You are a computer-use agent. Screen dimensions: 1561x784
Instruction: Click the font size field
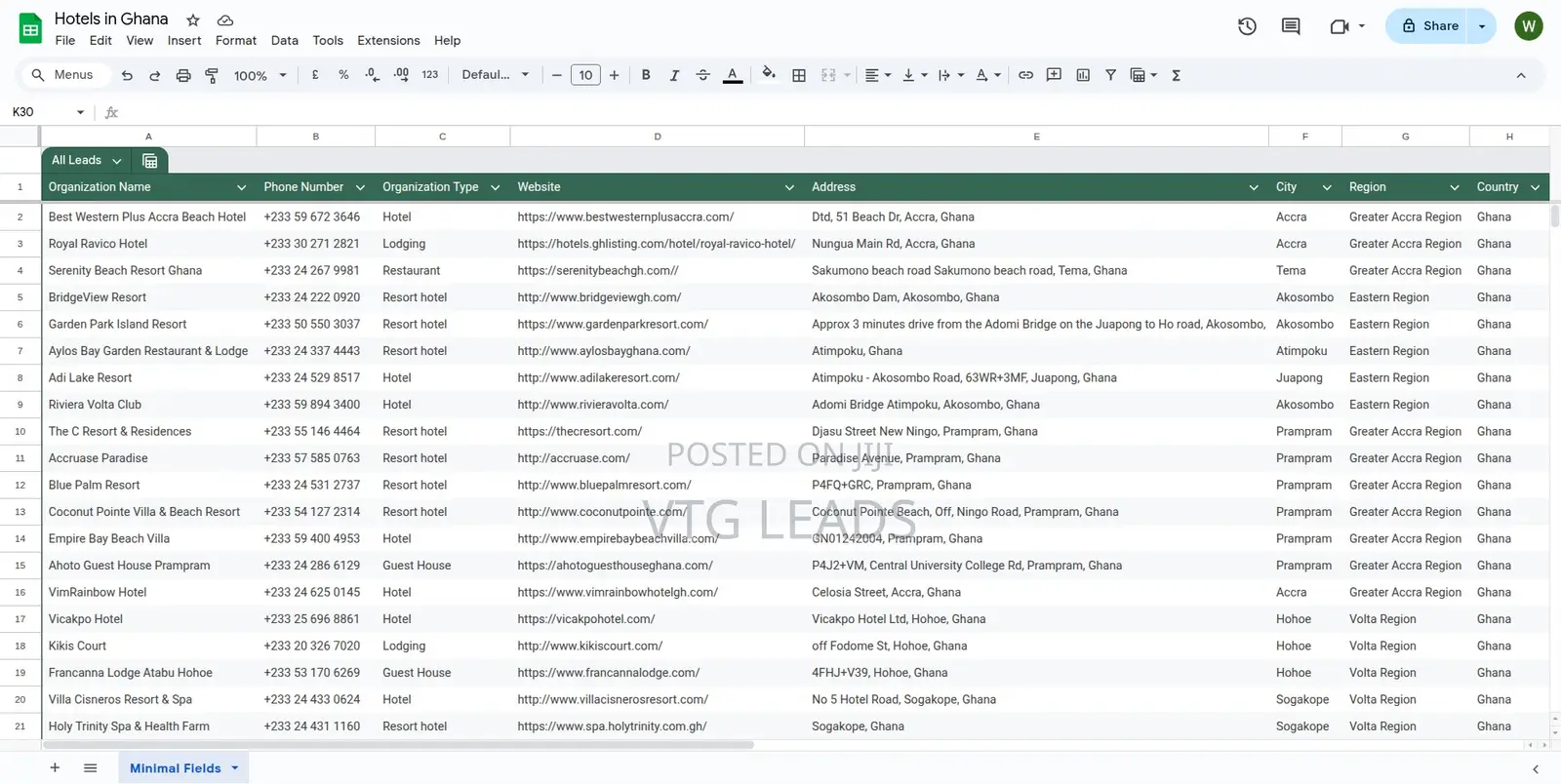[x=585, y=75]
